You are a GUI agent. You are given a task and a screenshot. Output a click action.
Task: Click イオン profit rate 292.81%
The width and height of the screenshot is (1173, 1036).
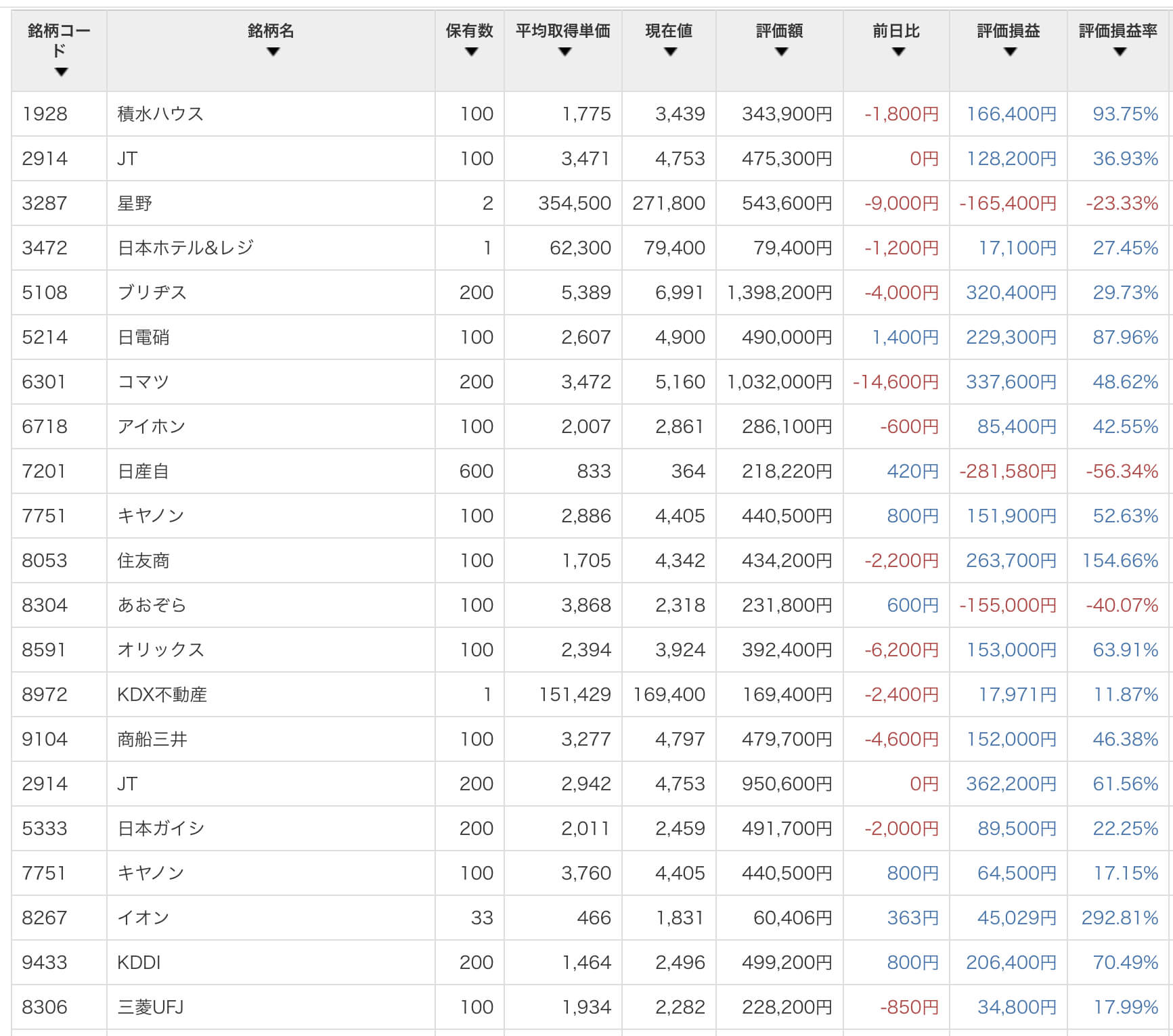click(x=1120, y=918)
